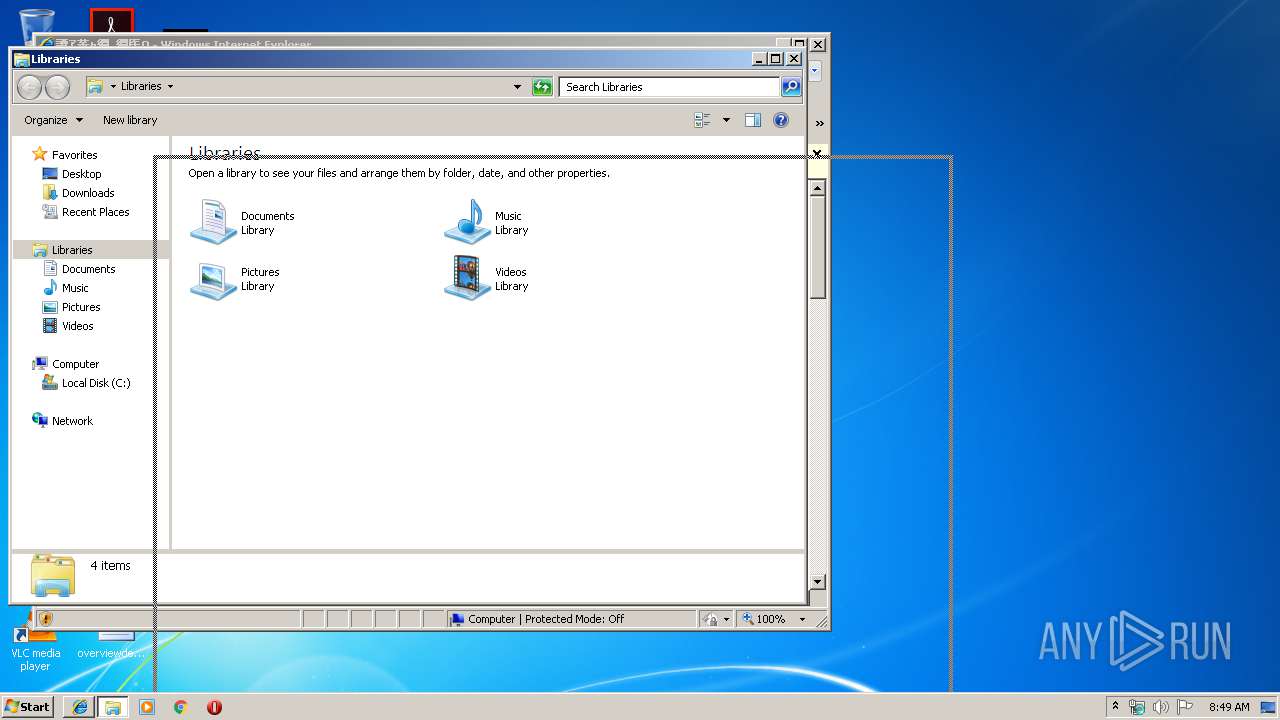Image resolution: width=1280 pixels, height=720 pixels.
Task: Select Network in navigation pane
Action: click(x=72, y=421)
